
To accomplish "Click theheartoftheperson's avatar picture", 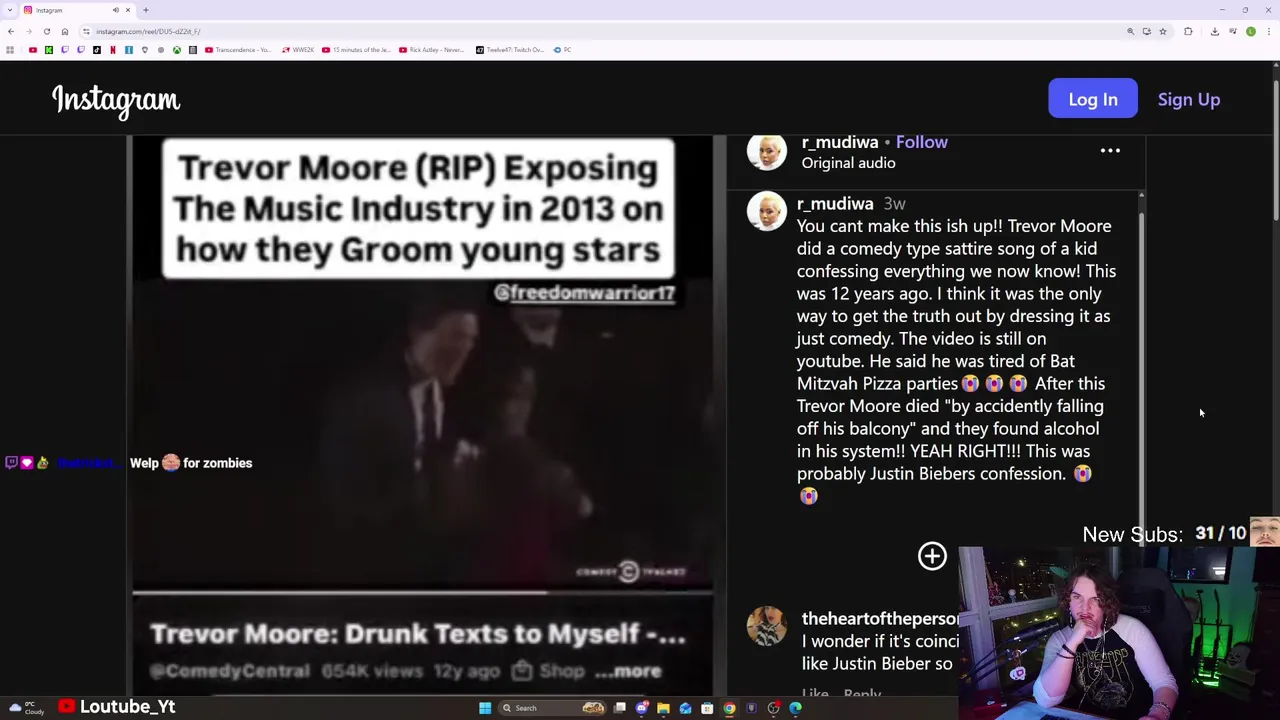I will 767,627.
